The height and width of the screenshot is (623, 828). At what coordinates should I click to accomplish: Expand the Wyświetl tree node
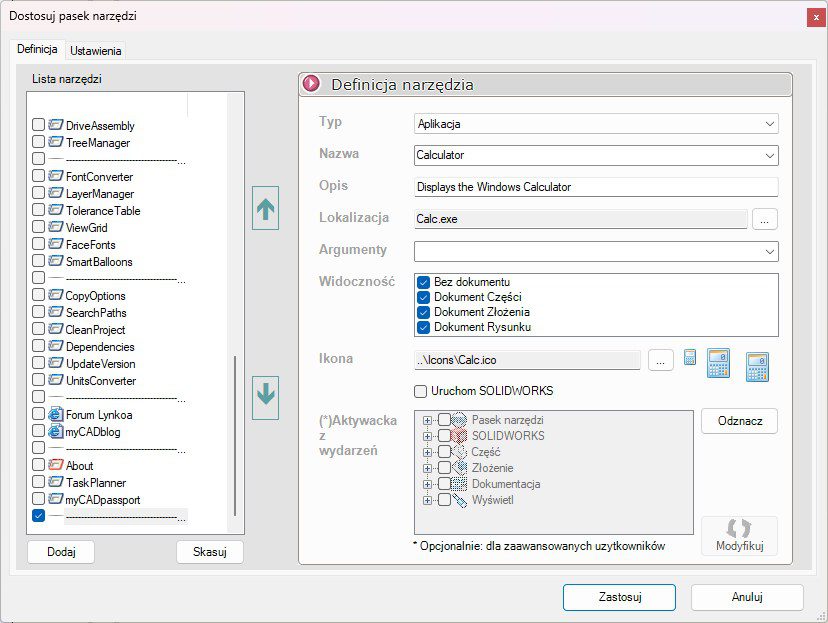coord(427,501)
